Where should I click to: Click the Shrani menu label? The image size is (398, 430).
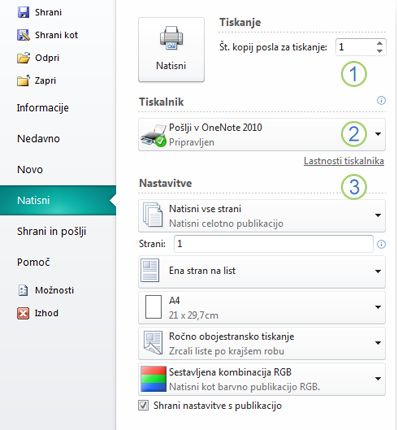[x=48, y=12]
